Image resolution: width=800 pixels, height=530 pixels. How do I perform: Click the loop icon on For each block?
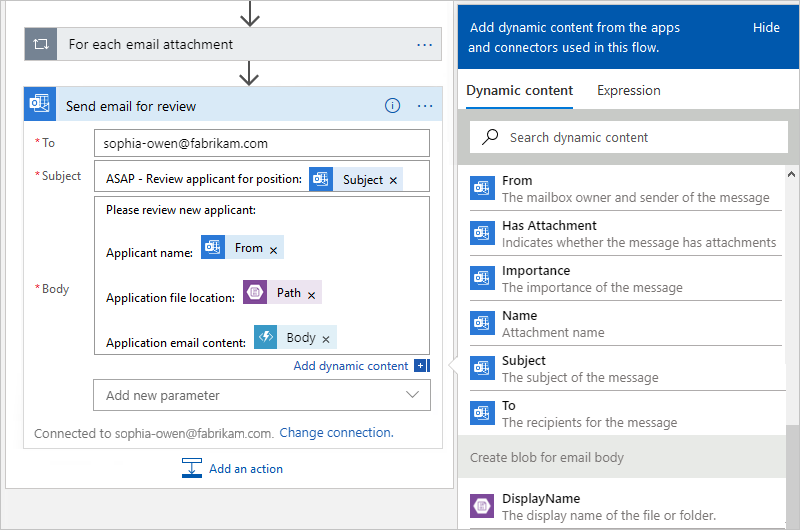tap(41, 45)
